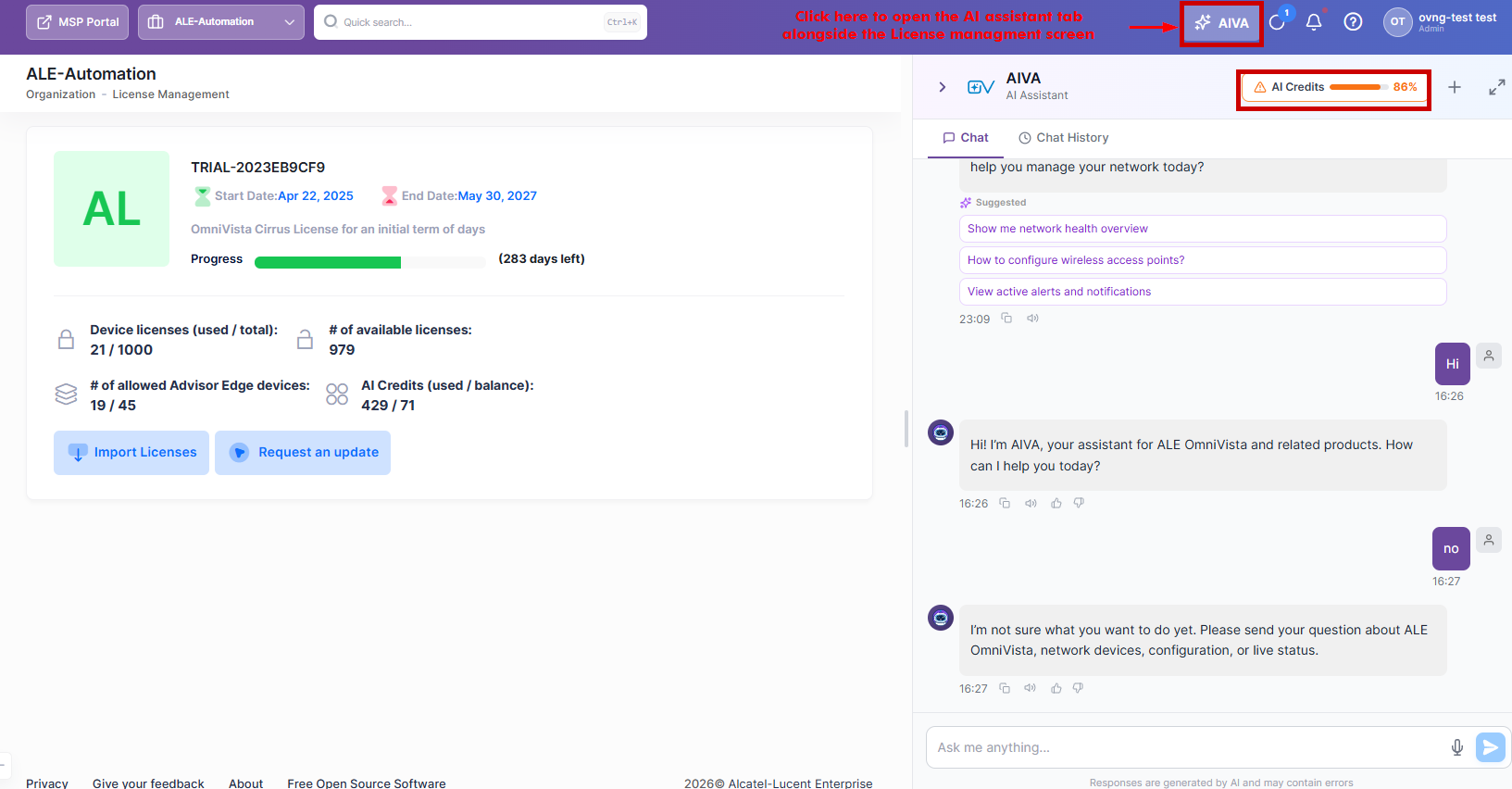Thumbs up the 16:26 reply
Image resolution: width=1512 pixels, height=789 pixels.
pyautogui.click(x=1056, y=504)
